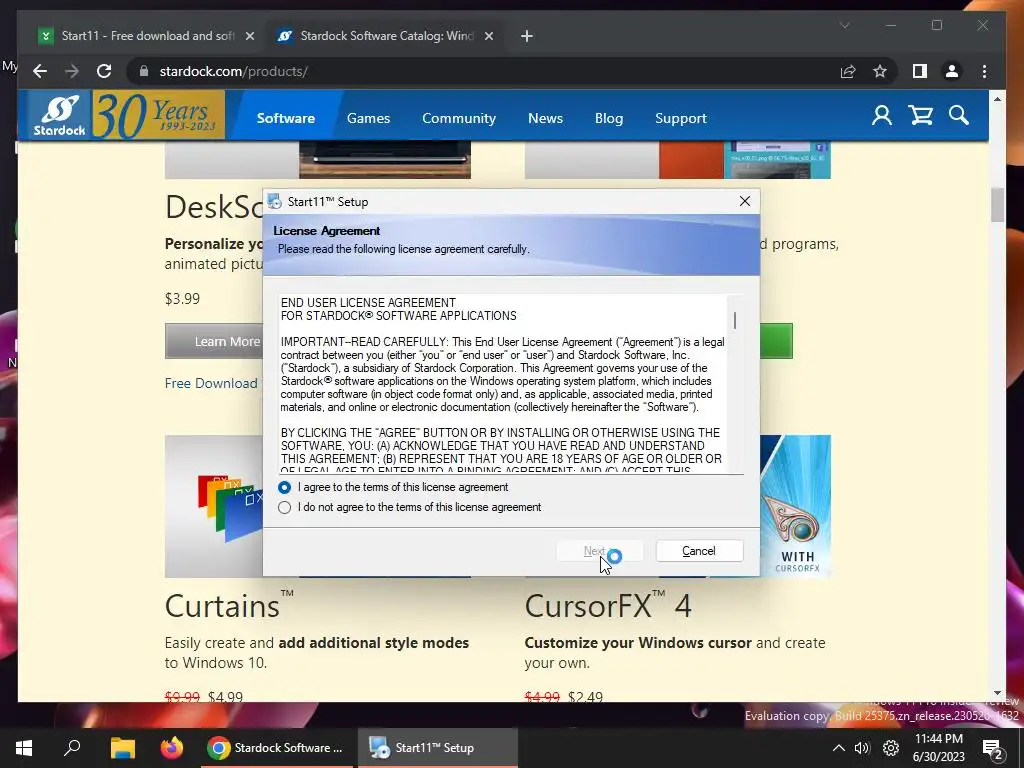Viewport: 1024px width, 768px height.
Task: Open the Windows Start button
Action: (x=24, y=748)
